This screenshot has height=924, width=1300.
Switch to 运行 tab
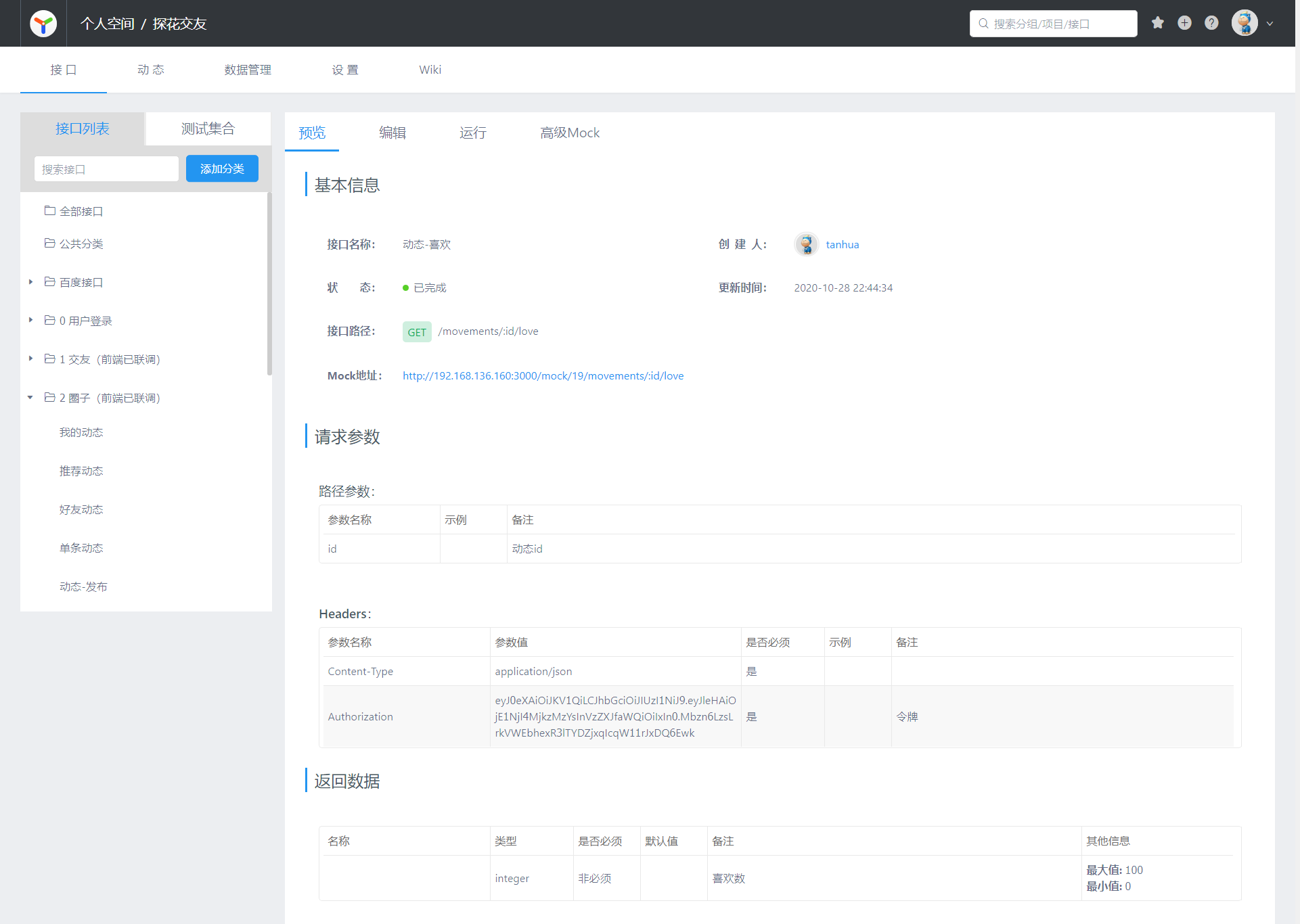tap(473, 133)
